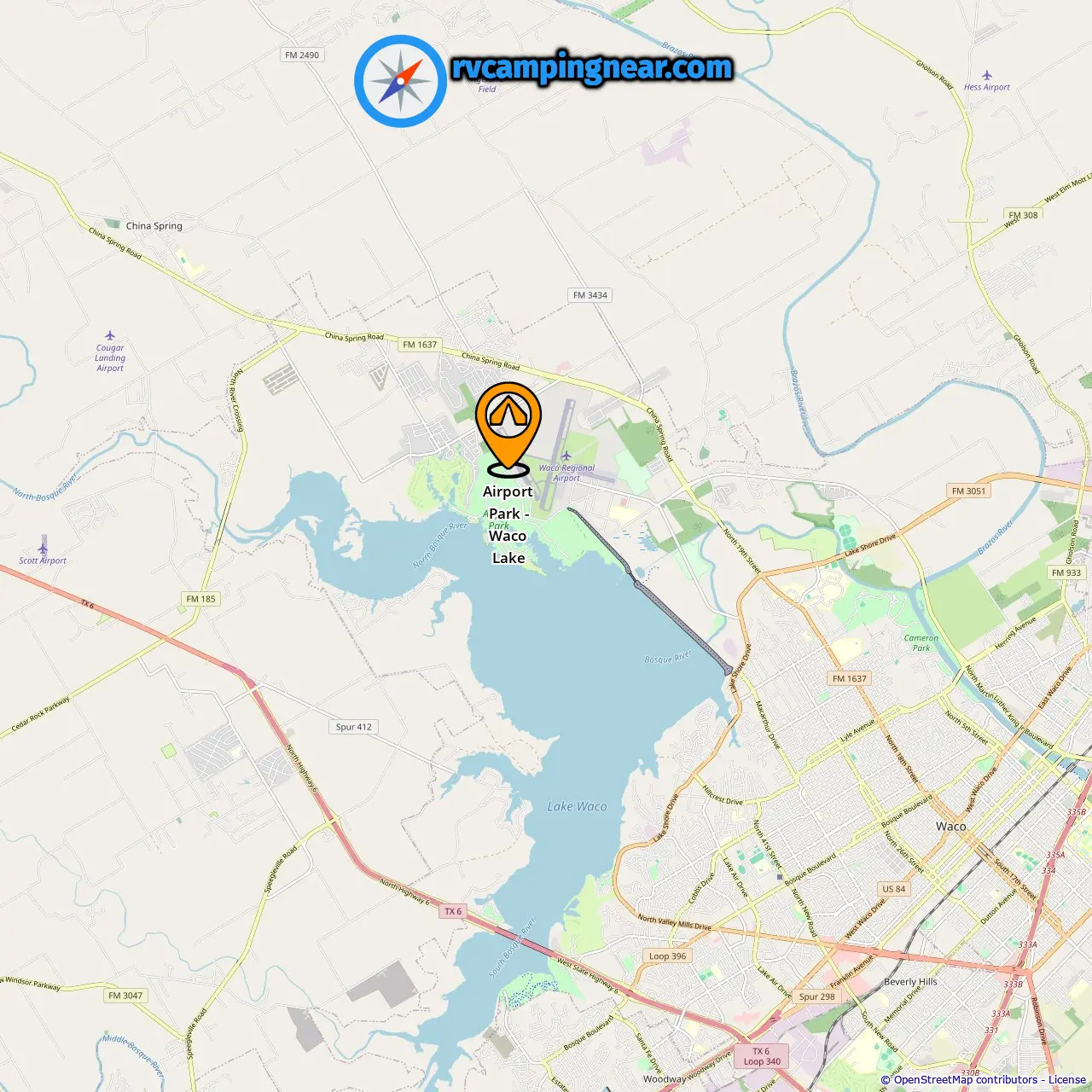
Task: Click the Loop 396 road shield
Action: [x=667, y=955]
